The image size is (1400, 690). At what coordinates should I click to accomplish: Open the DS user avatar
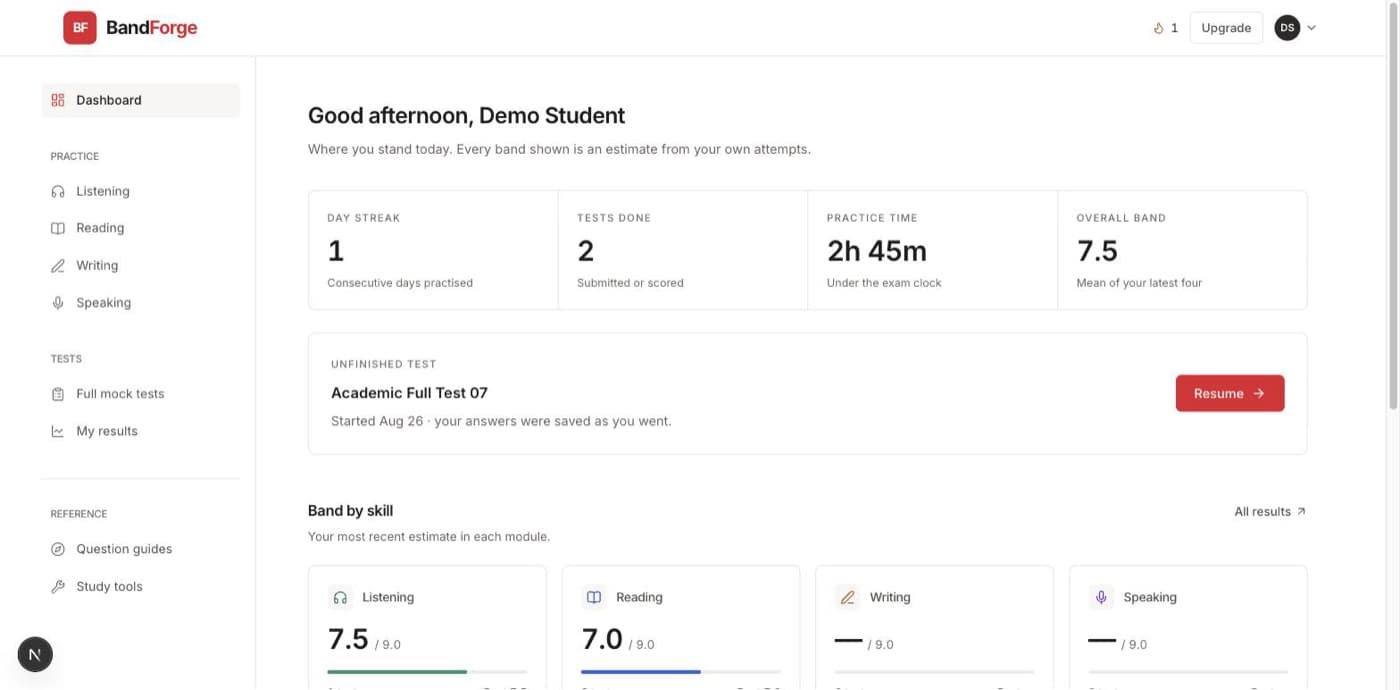(x=1287, y=28)
